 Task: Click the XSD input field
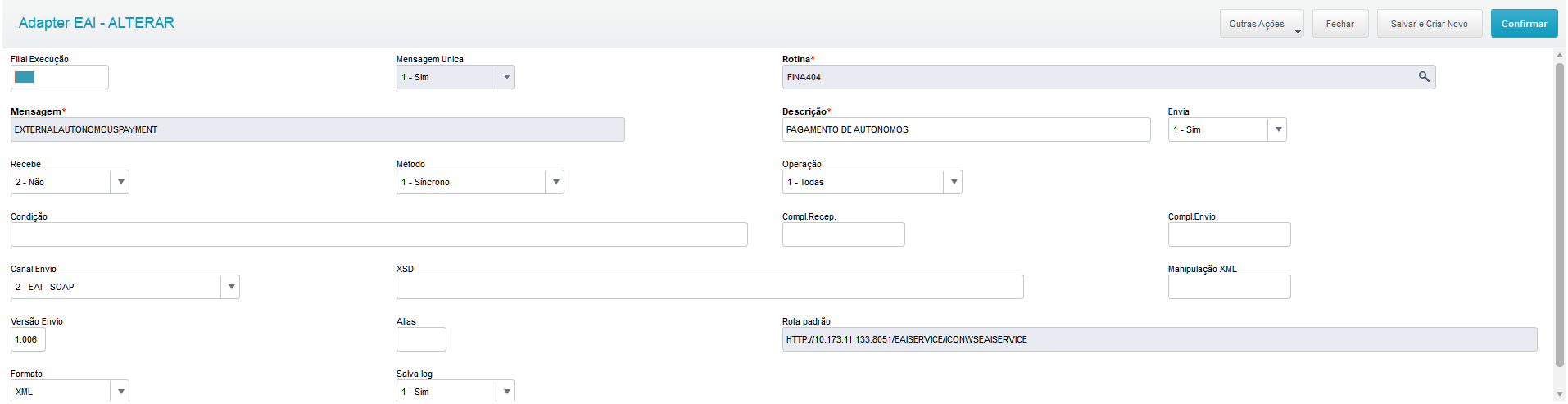tap(709, 287)
